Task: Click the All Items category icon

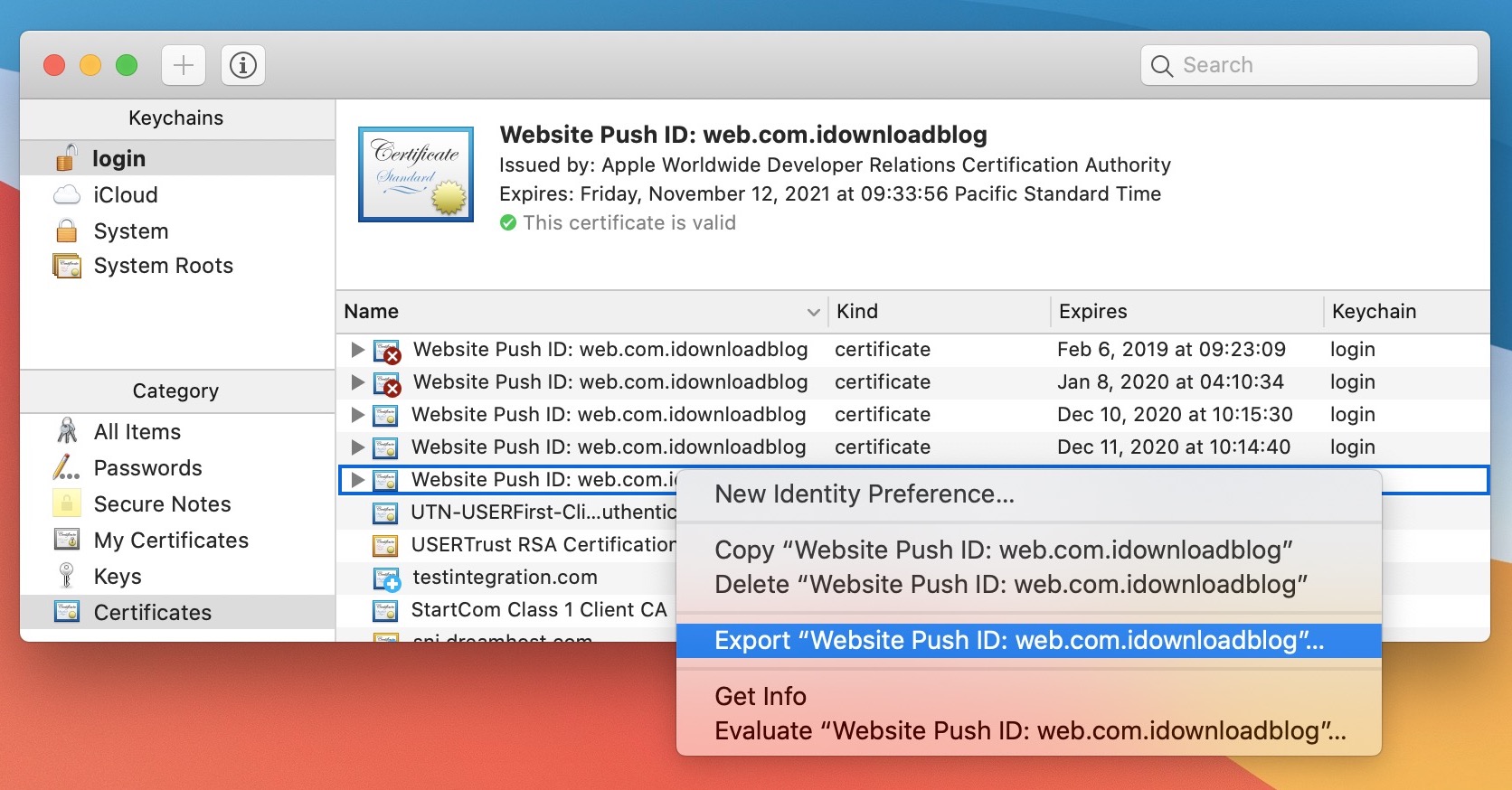Action: click(67, 431)
